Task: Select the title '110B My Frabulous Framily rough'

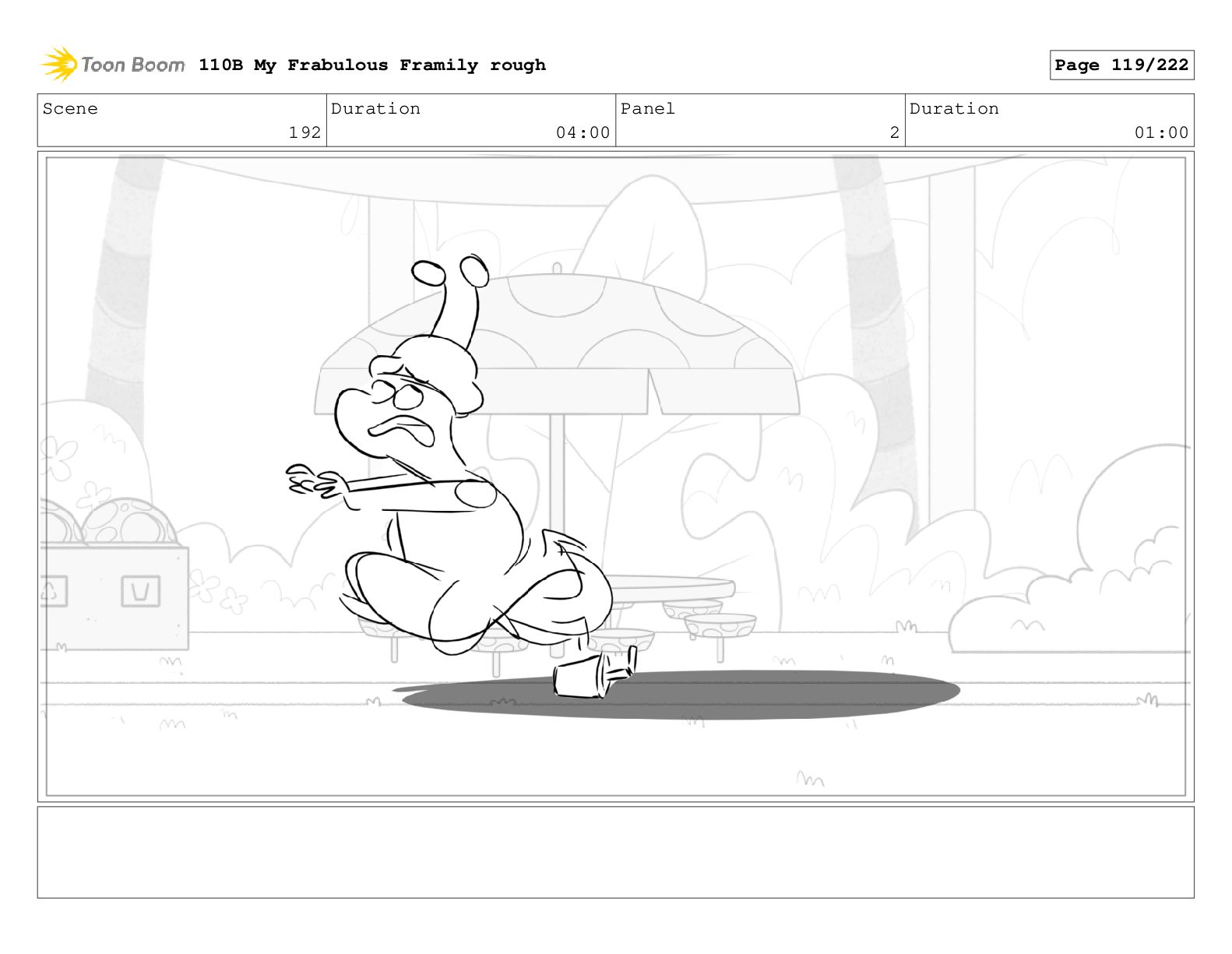Action: point(372,65)
